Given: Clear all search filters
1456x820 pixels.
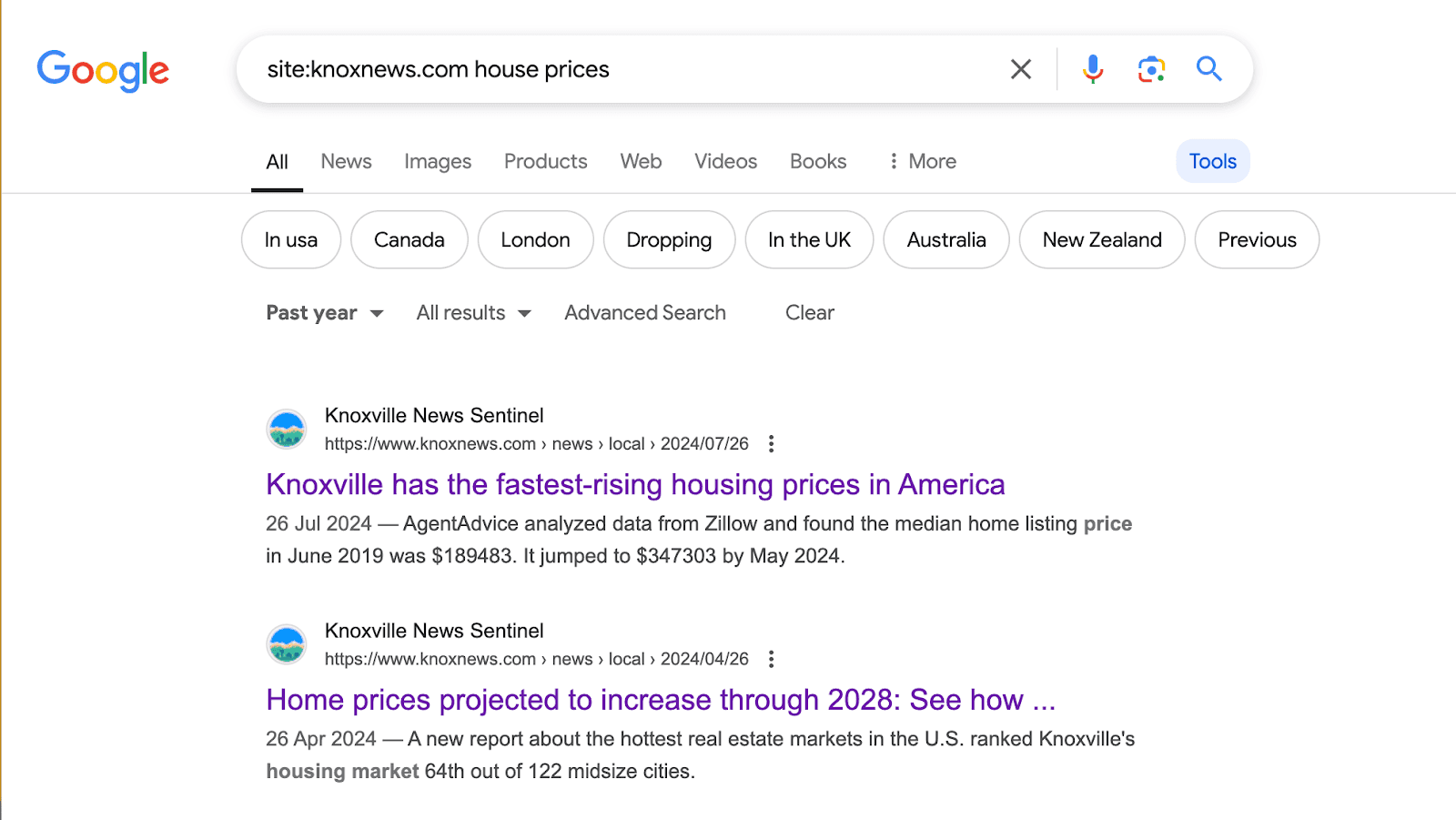Looking at the screenshot, I should tap(808, 312).
